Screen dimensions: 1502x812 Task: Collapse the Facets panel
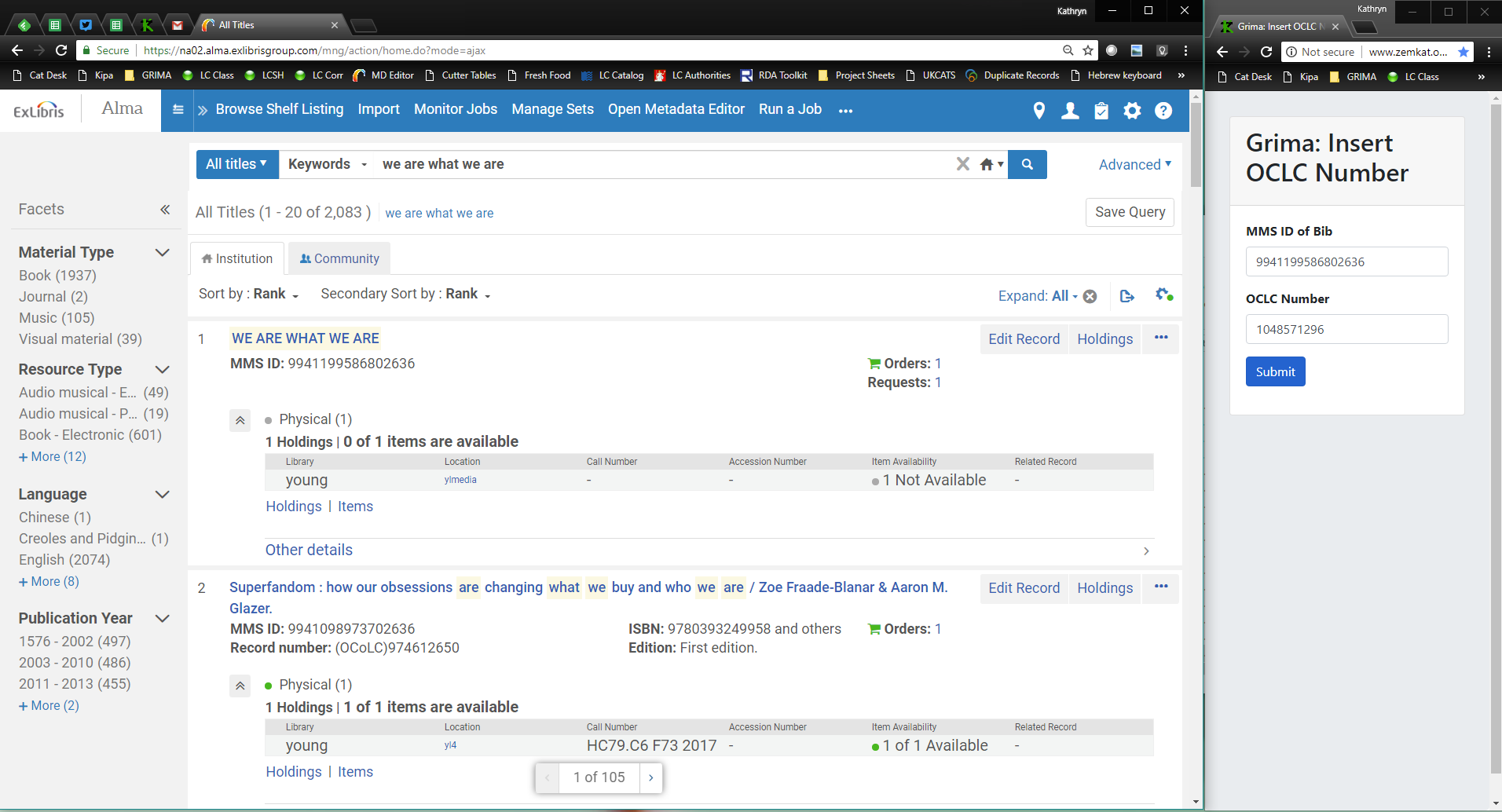165,210
